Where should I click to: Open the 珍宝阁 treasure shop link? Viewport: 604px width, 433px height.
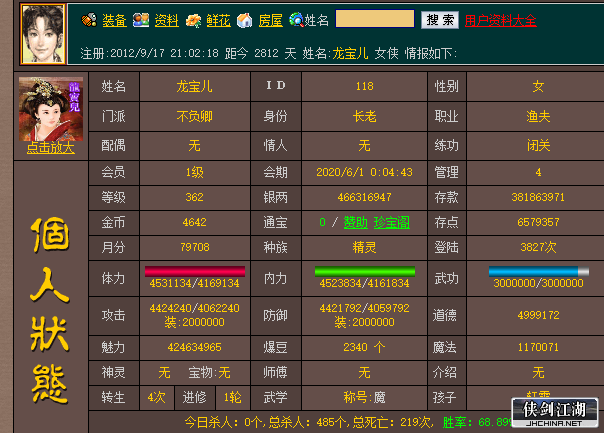[391, 223]
